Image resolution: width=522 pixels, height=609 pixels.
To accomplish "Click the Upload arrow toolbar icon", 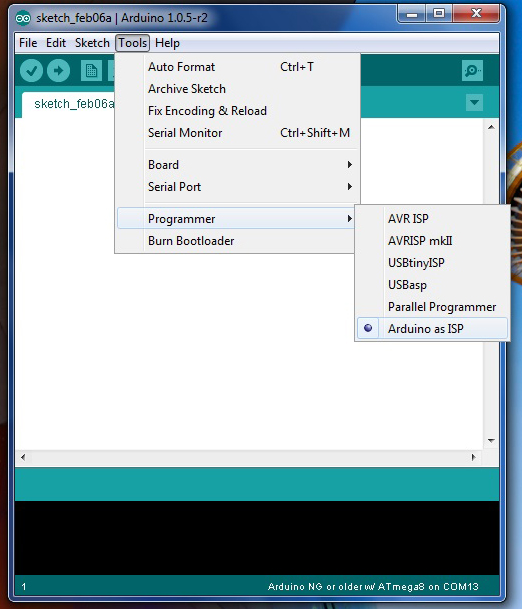I will (x=58, y=71).
